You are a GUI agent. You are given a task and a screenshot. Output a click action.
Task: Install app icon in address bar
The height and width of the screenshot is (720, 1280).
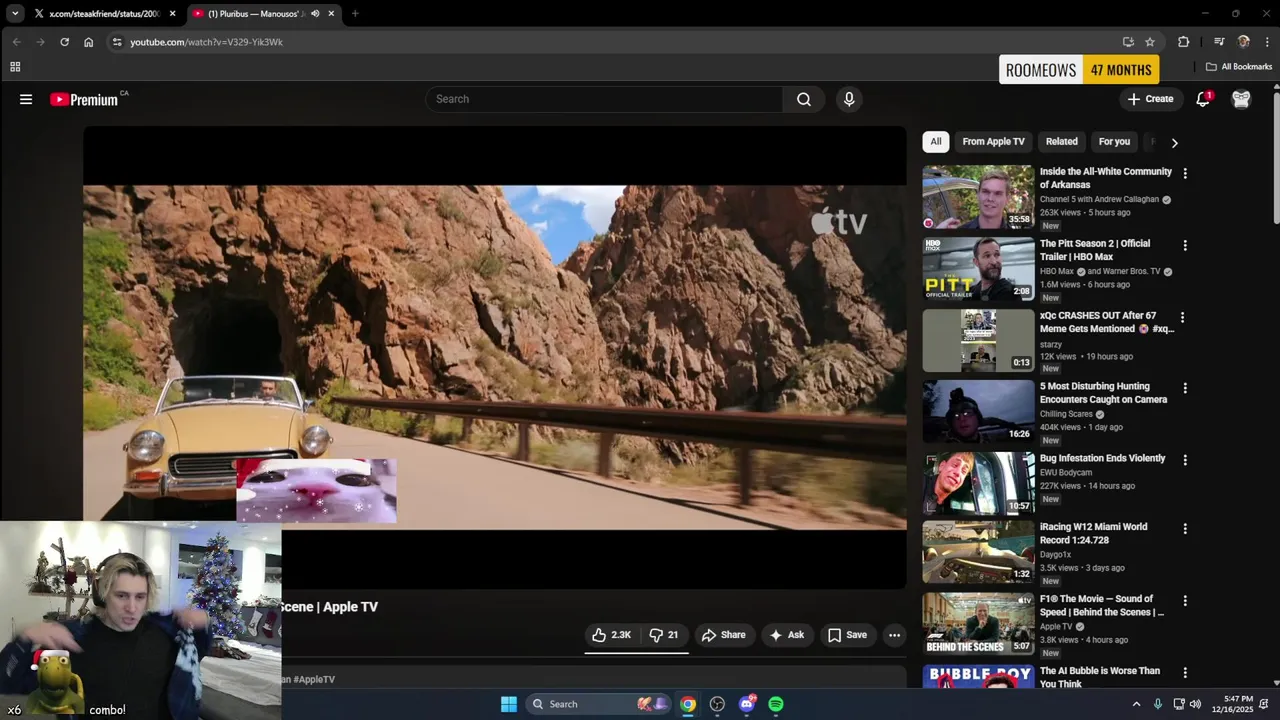pos(1128,42)
